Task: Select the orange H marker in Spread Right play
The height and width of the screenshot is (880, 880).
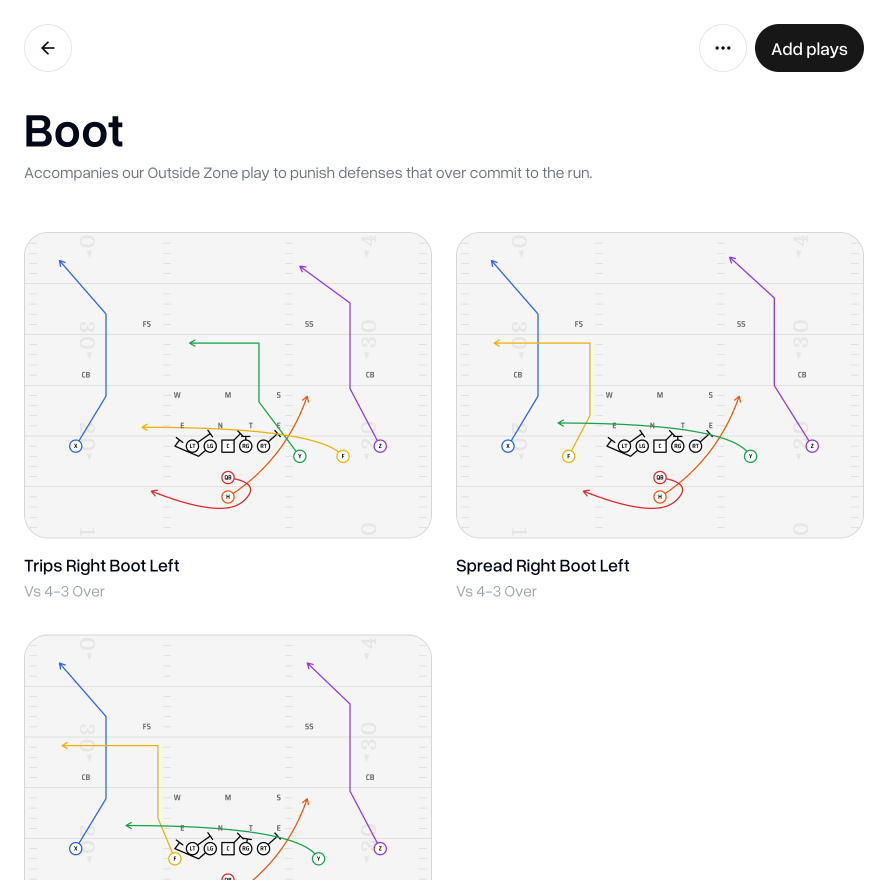Action: point(660,496)
